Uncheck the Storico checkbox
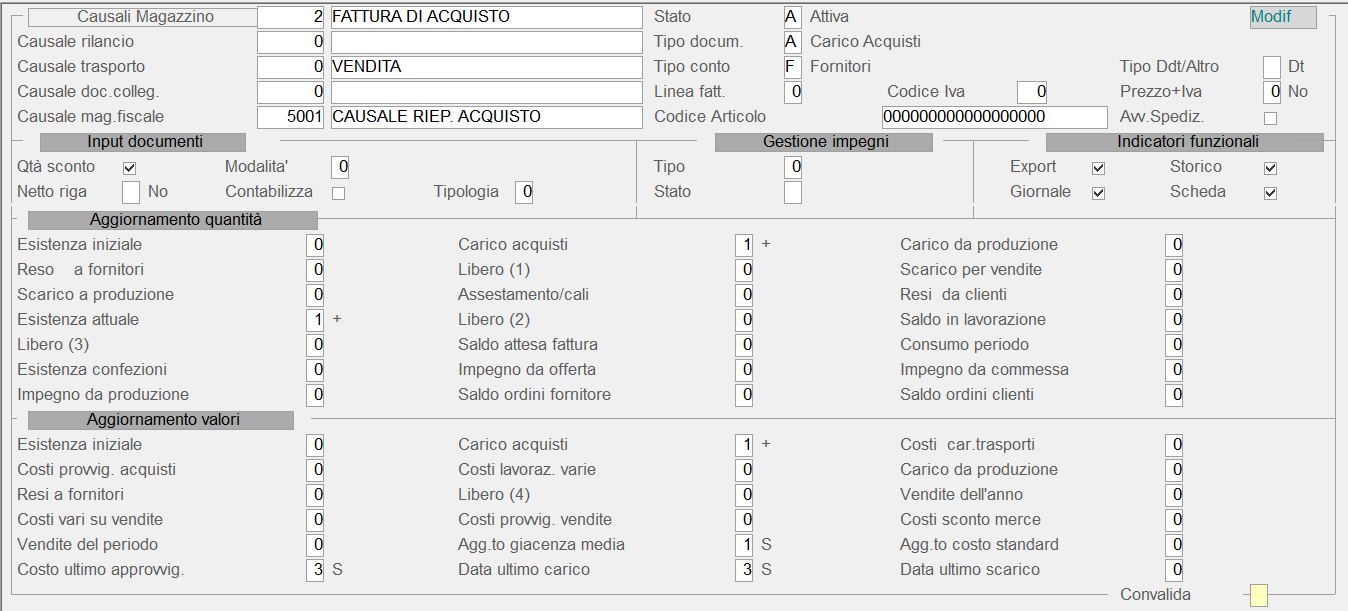Screen dimensions: 1348x611 click(x=1270, y=167)
